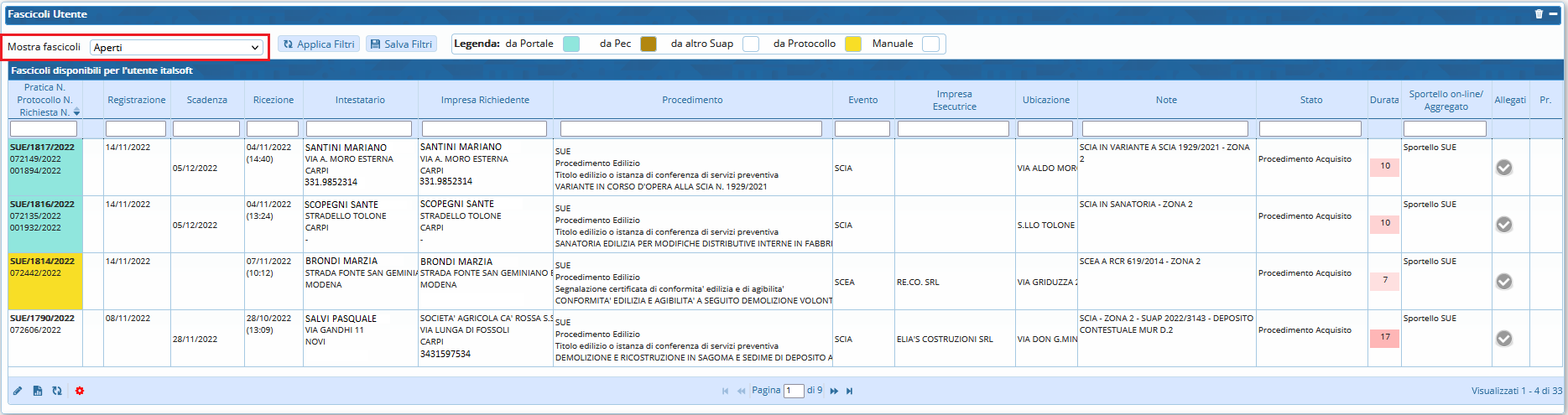The height and width of the screenshot is (415, 1568).
Task: Click the page number input box
Action: (794, 391)
